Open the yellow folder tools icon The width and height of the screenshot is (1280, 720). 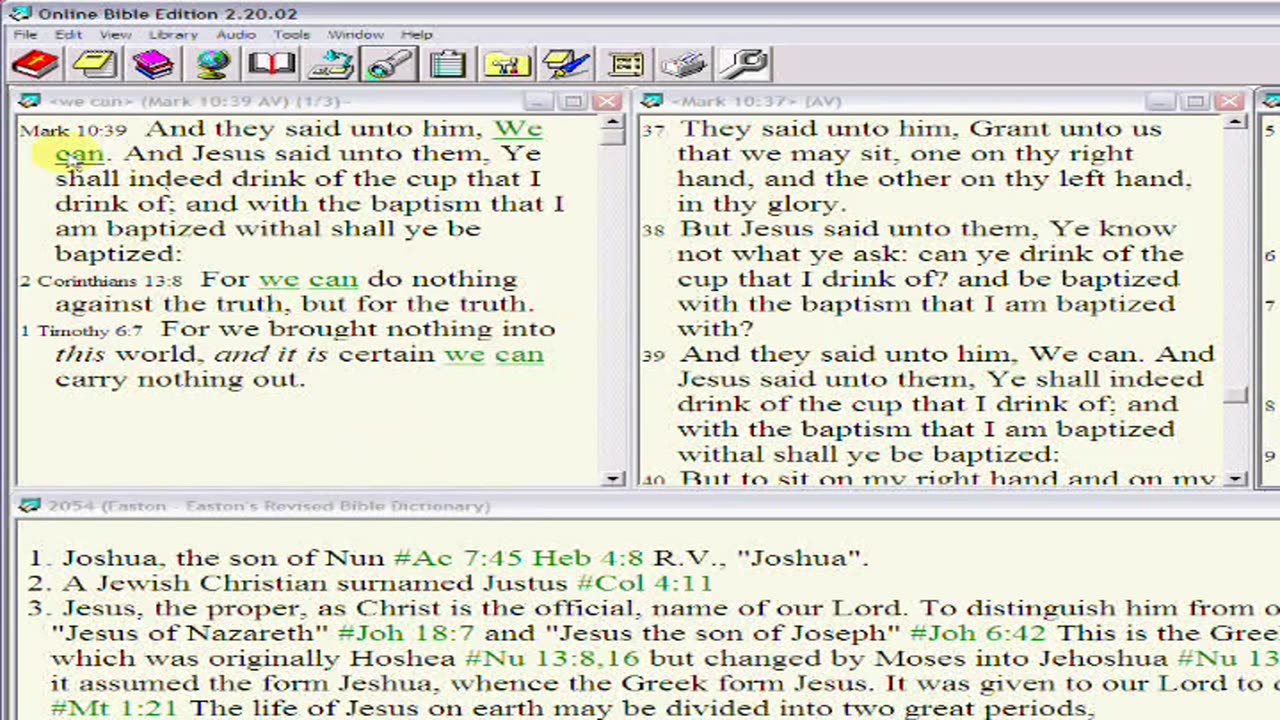508,65
